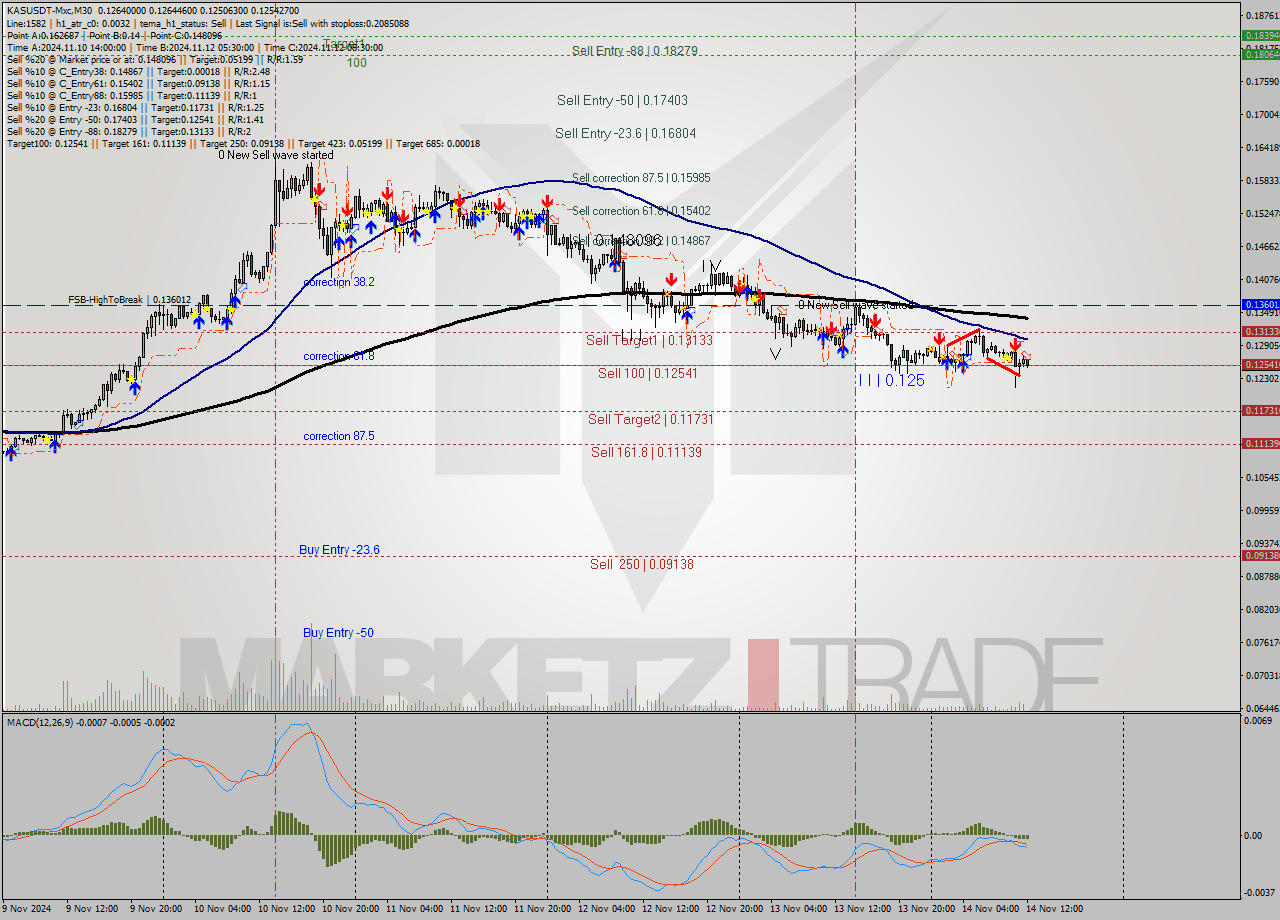Click the 'correction 38.2' chart label

338,282
